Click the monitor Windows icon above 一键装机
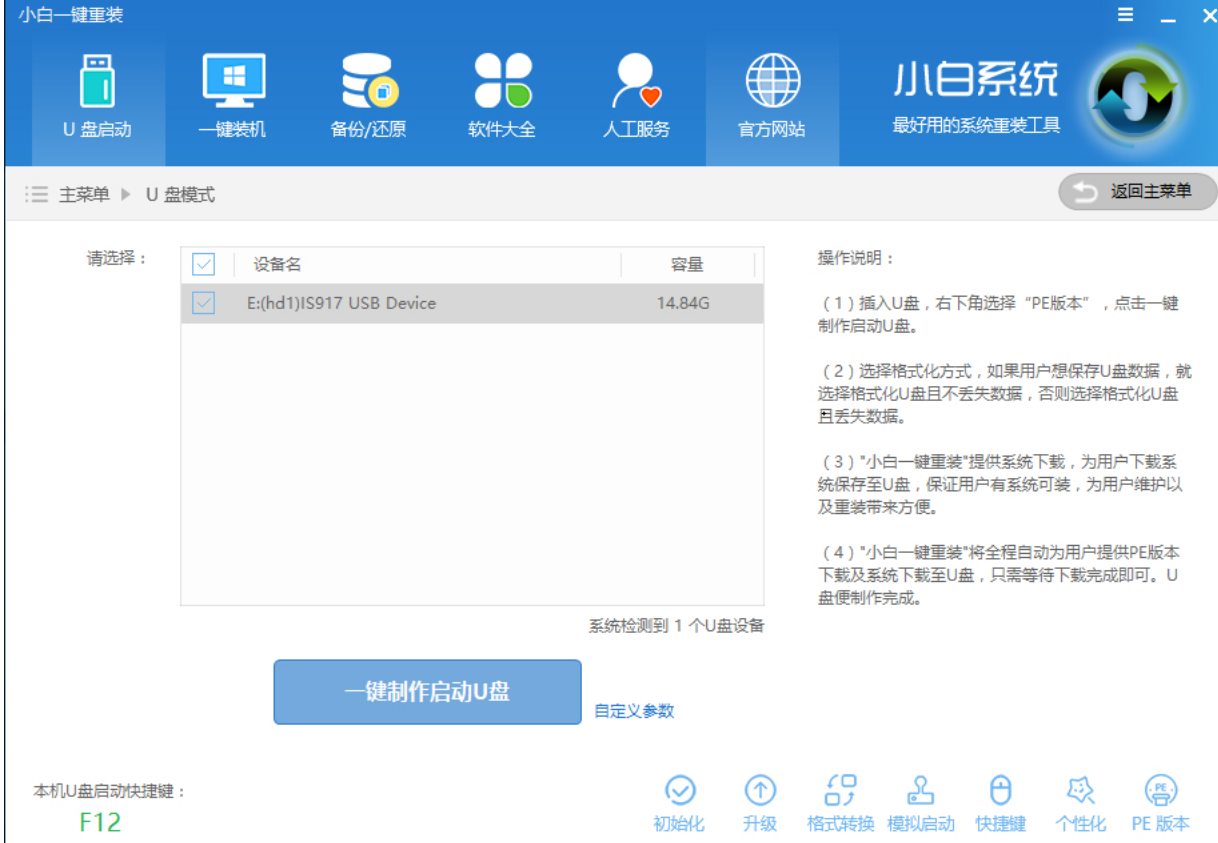The width and height of the screenshot is (1218, 843). pos(233,80)
